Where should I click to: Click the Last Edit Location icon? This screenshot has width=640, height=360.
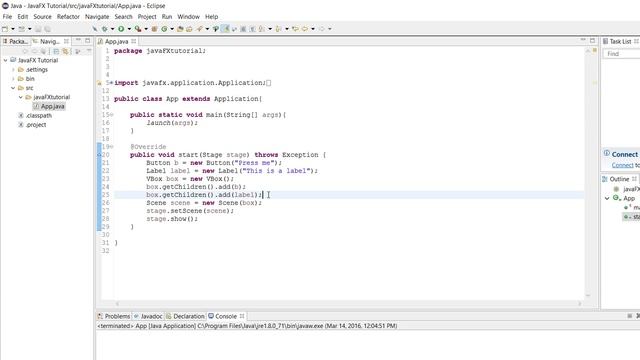point(295,29)
